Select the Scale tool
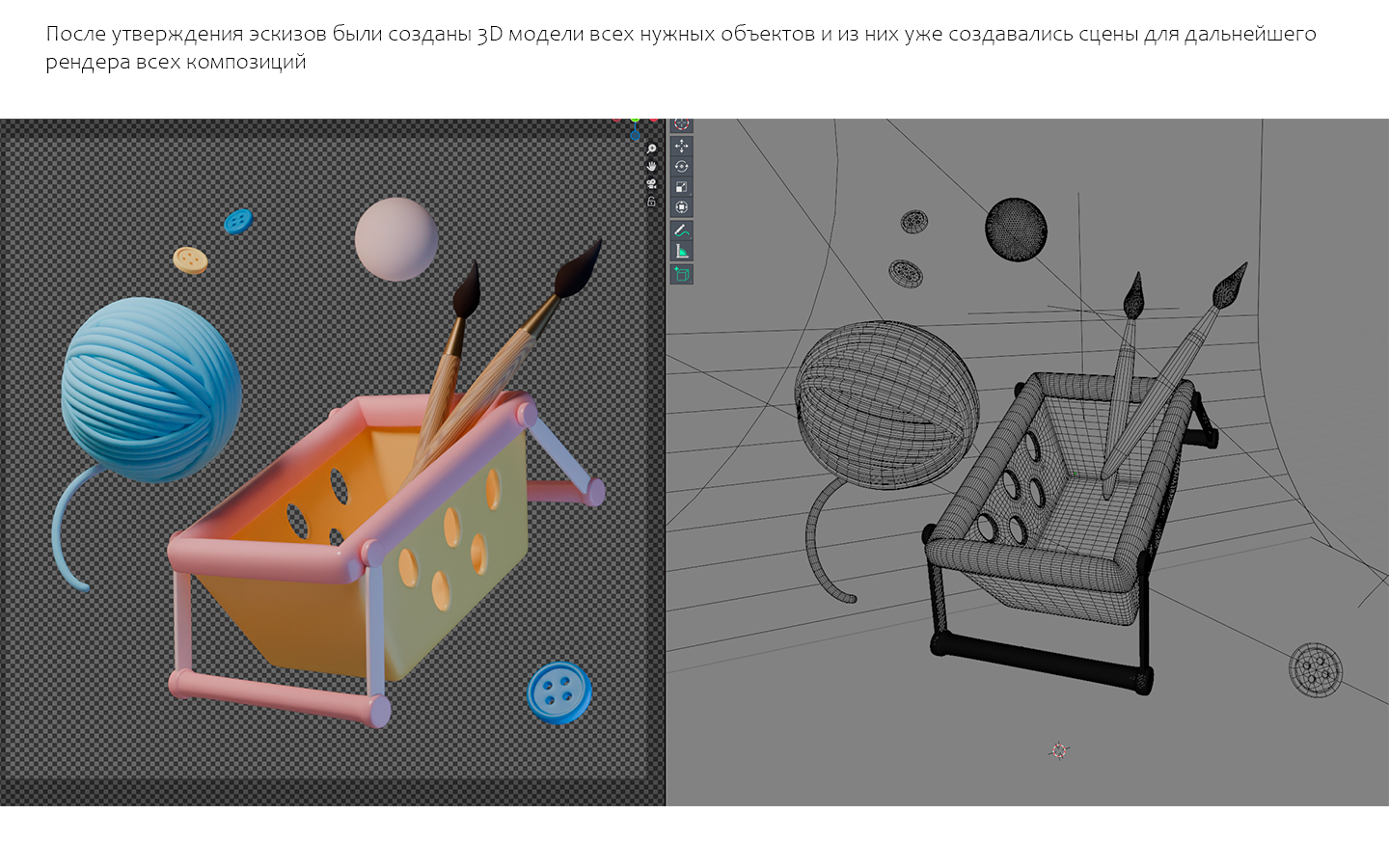Image resolution: width=1389 pixels, height=868 pixels. tap(682, 185)
